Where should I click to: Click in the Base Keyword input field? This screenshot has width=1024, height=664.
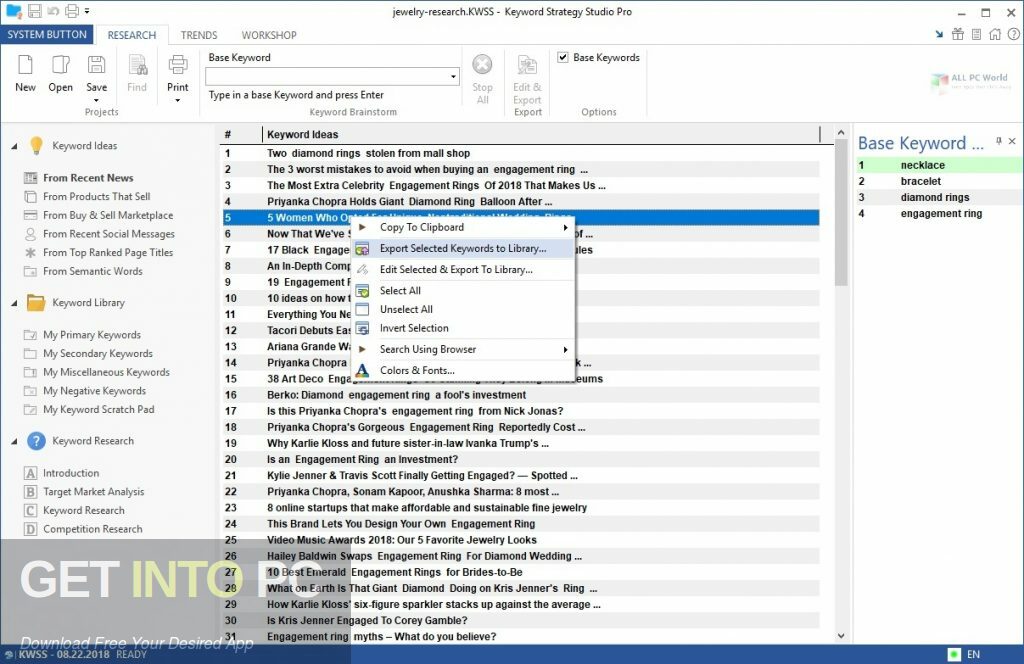pyautogui.click(x=327, y=77)
